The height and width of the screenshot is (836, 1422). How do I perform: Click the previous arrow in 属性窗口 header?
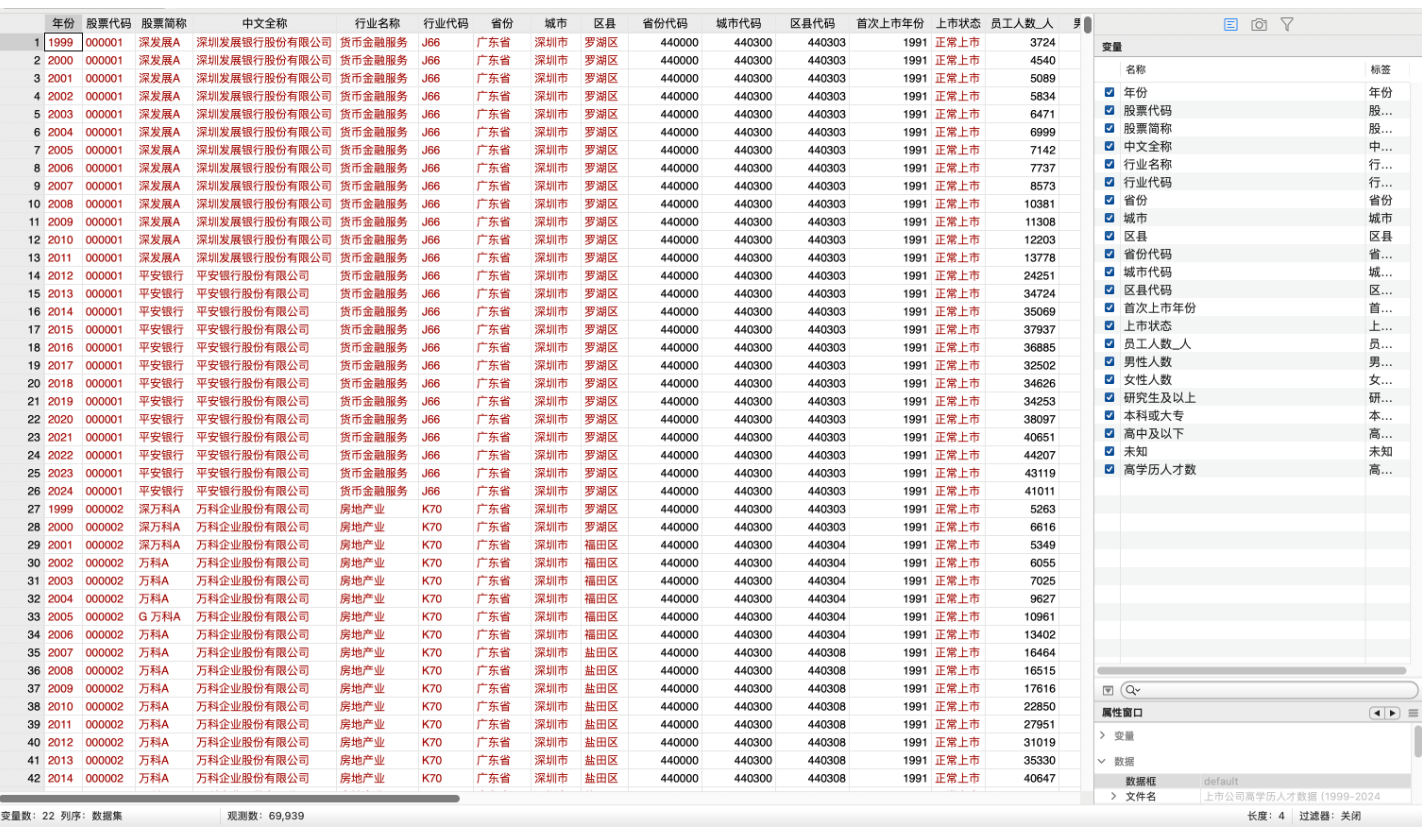point(1377,713)
